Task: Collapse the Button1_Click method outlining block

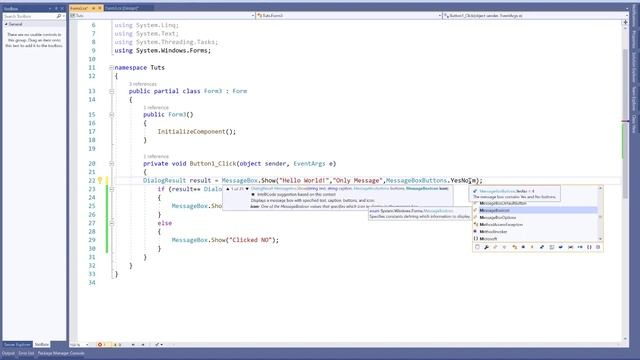Action: 111,164
